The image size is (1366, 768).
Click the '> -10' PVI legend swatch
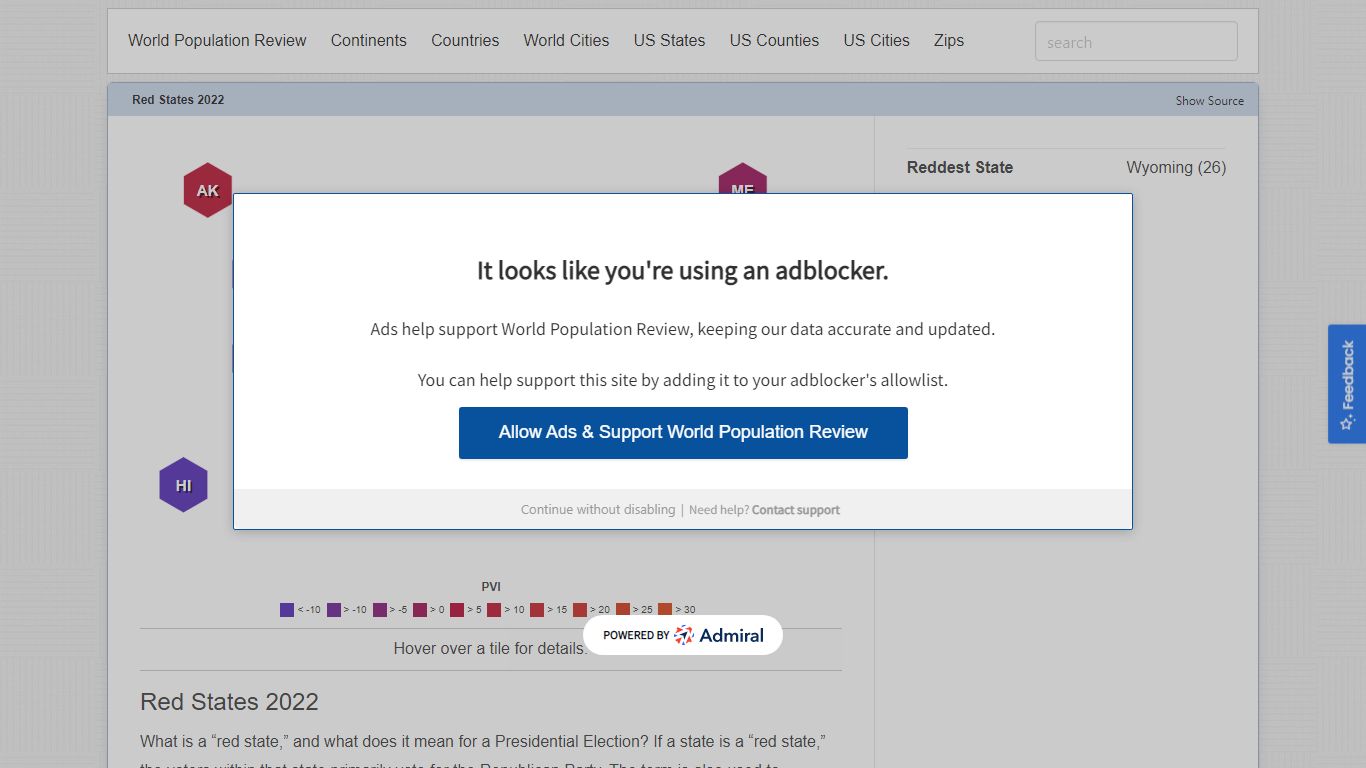[x=334, y=609]
